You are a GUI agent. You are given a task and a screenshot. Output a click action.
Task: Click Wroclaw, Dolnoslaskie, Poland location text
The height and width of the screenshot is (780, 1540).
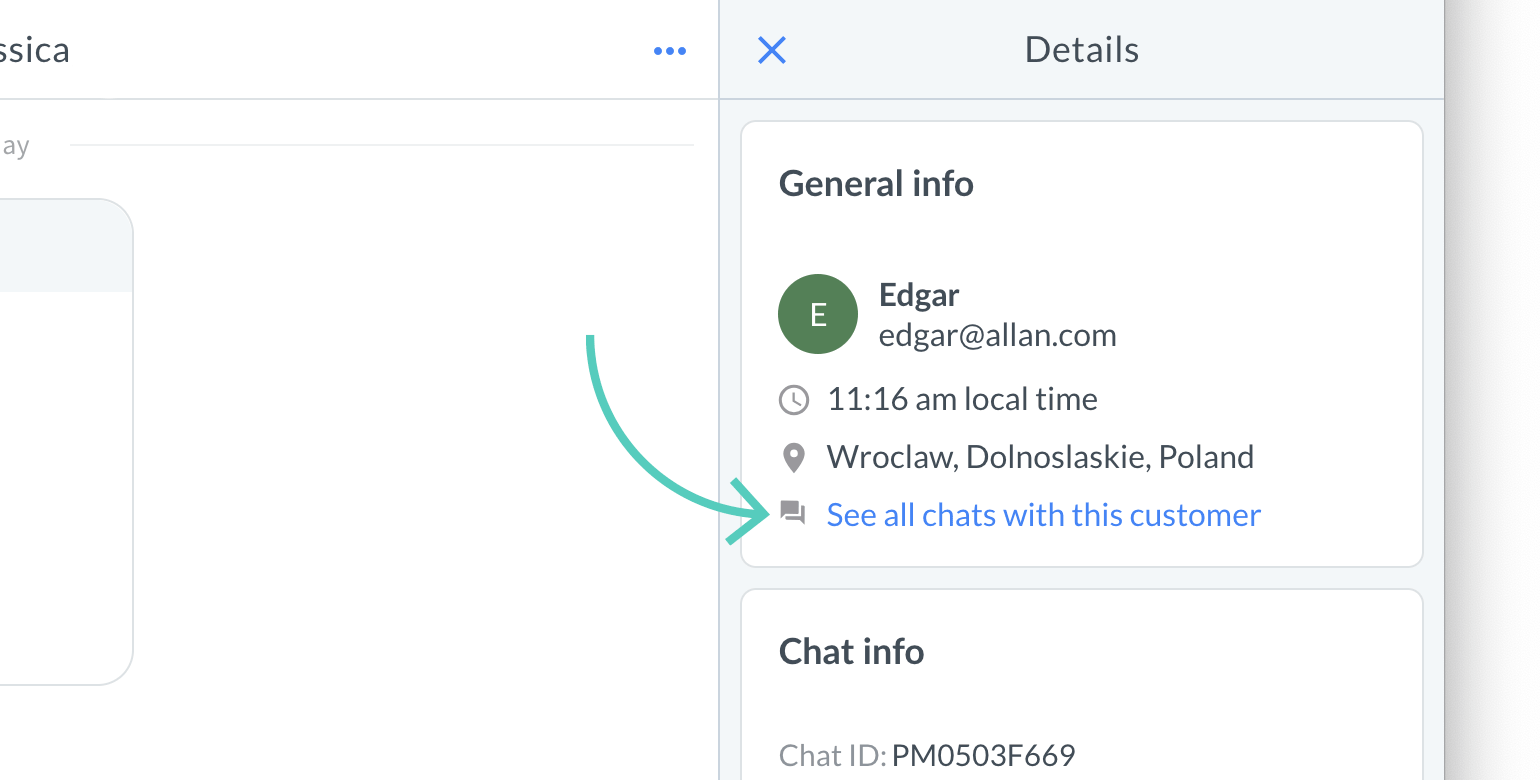[1040, 457]
